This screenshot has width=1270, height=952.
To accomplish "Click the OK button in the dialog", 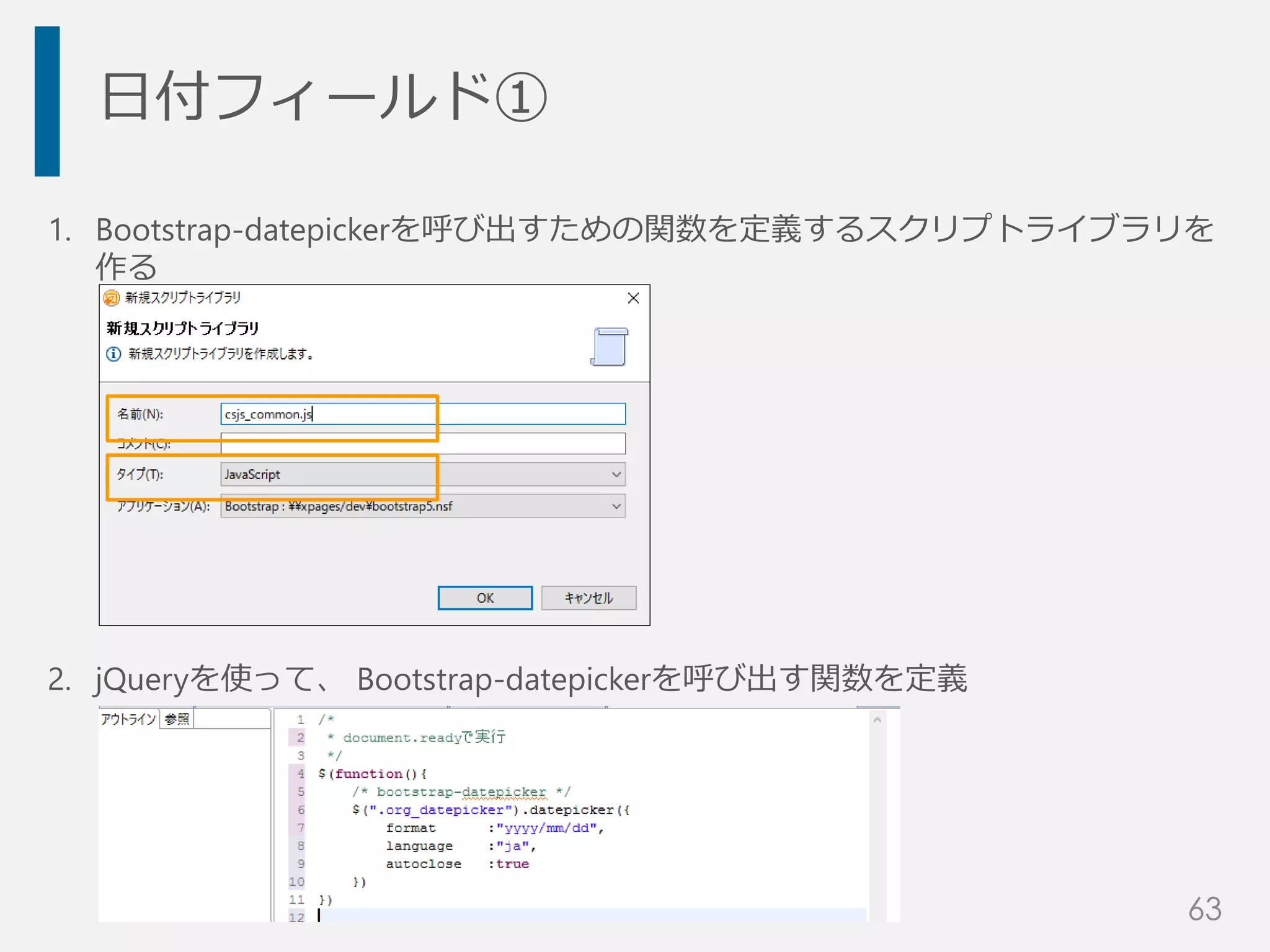I will (x=485, y=598).
